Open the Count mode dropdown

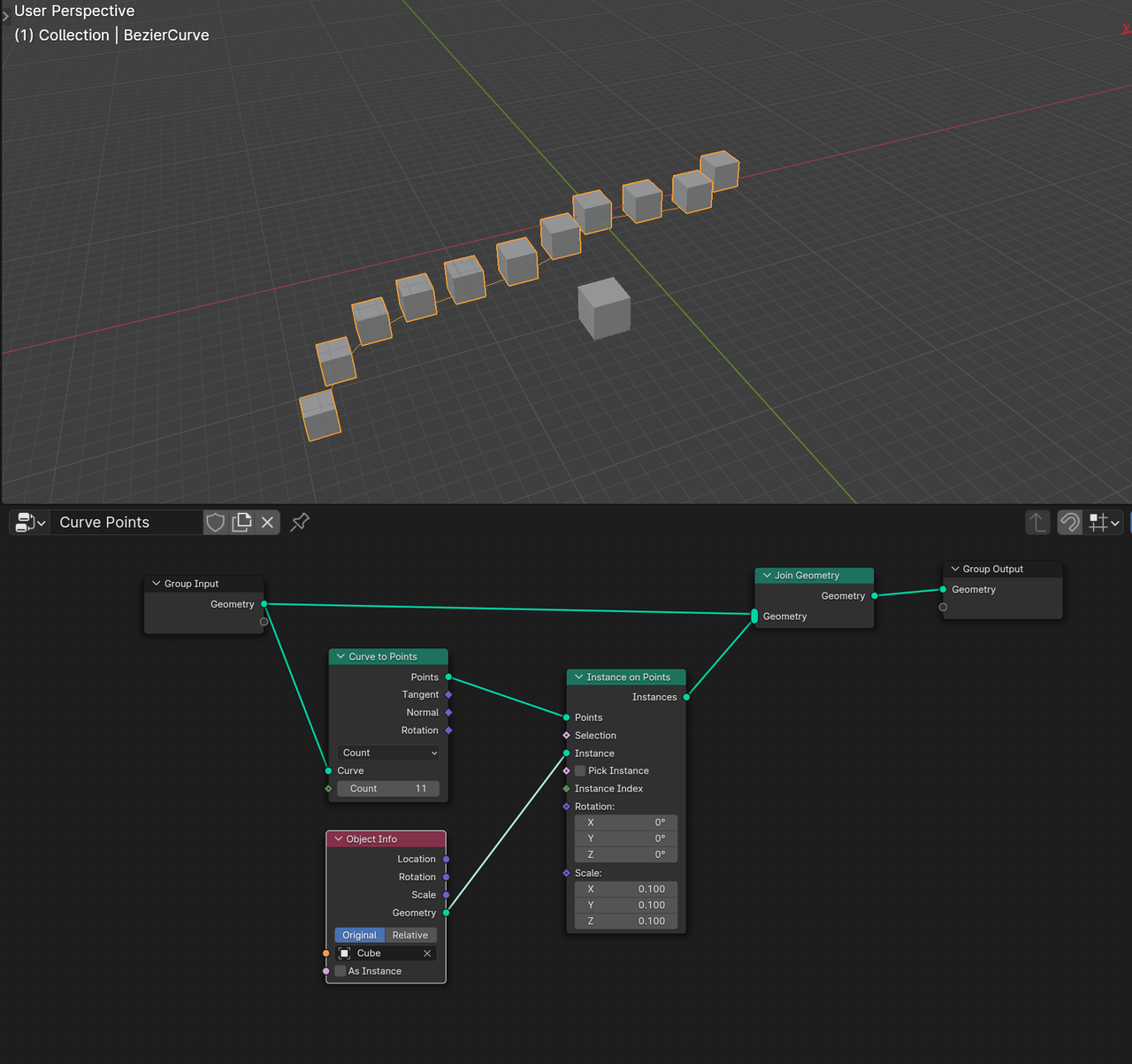point(387,753)
